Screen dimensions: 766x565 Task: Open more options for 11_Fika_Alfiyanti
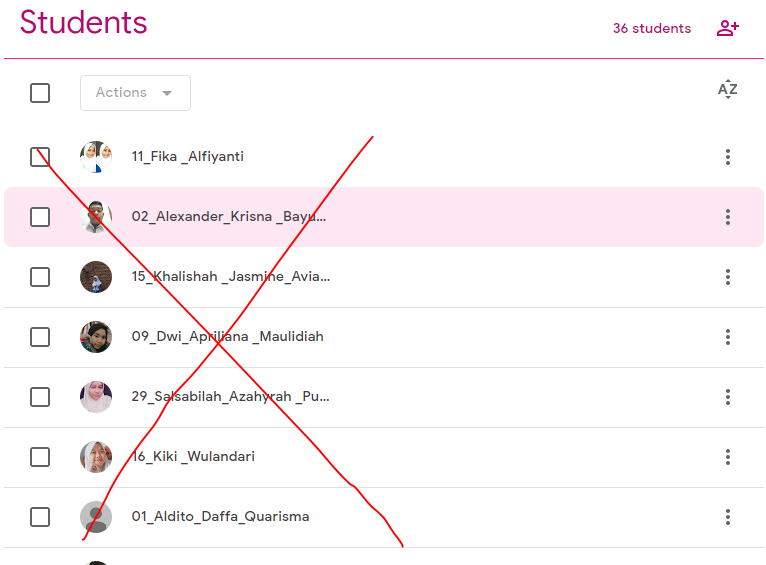coord(727,157)
